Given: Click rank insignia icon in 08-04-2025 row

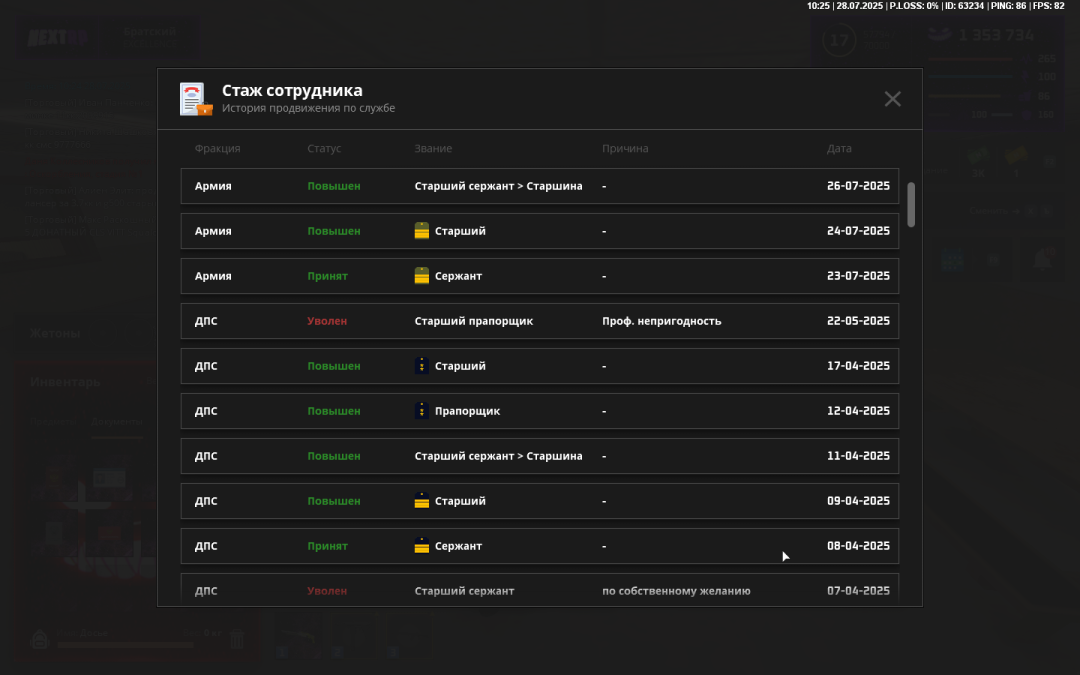Looking at the screenshot, I should click(422, 546).
